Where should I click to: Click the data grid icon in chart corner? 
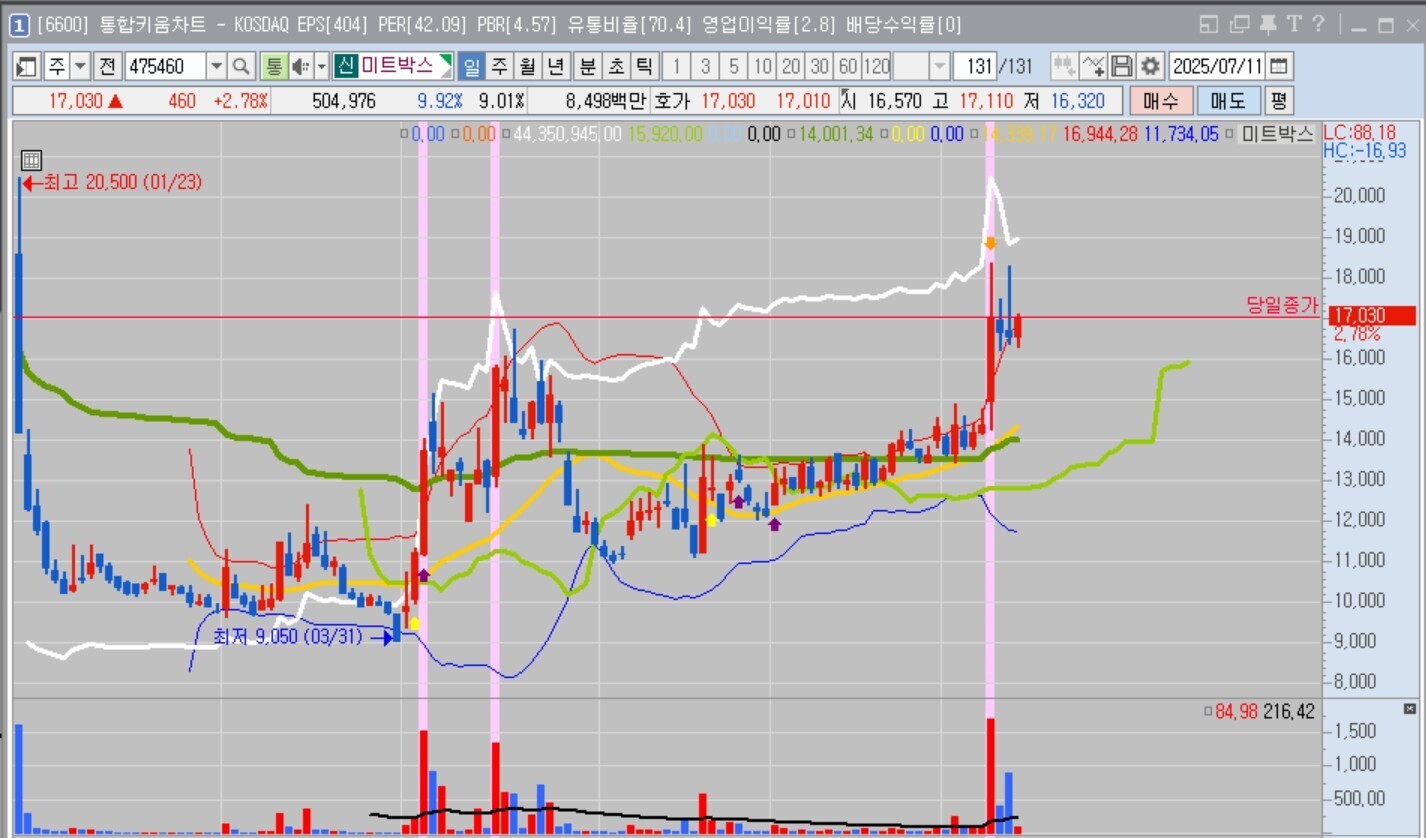tap(31, 160)
